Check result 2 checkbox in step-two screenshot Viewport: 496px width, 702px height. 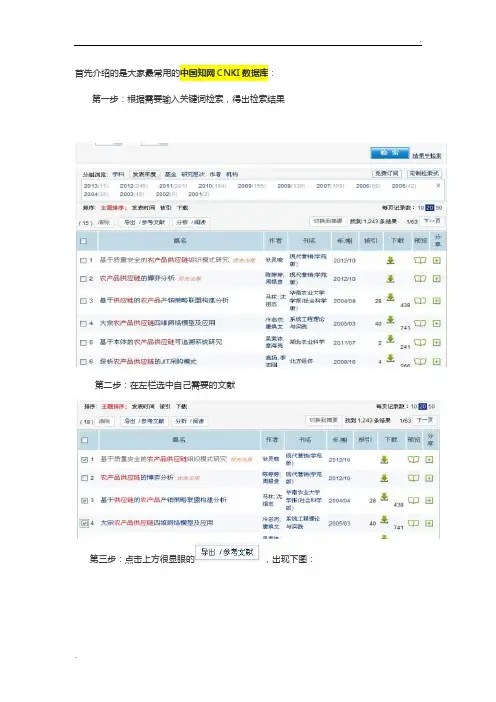(84, 478)
